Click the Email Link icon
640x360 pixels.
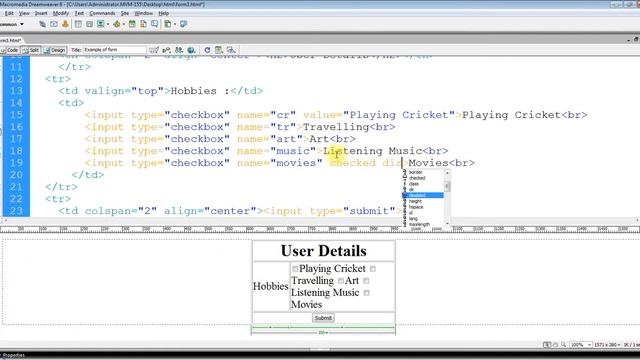coord(54,24)
